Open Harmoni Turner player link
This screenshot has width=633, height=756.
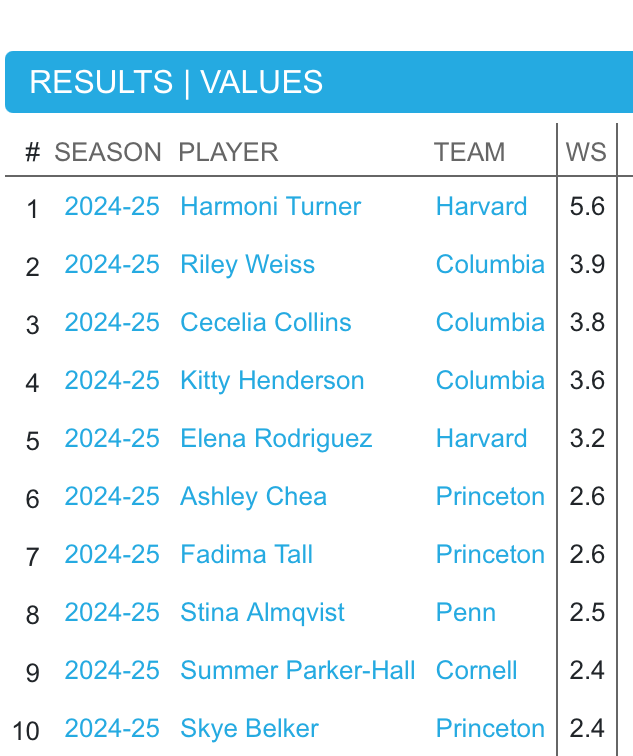click(270, 206)
